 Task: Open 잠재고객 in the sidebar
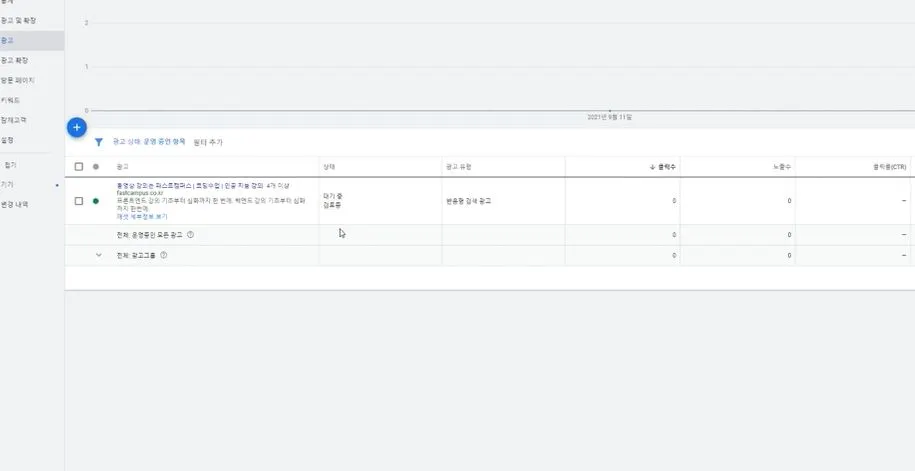click(x=14, y=120)
